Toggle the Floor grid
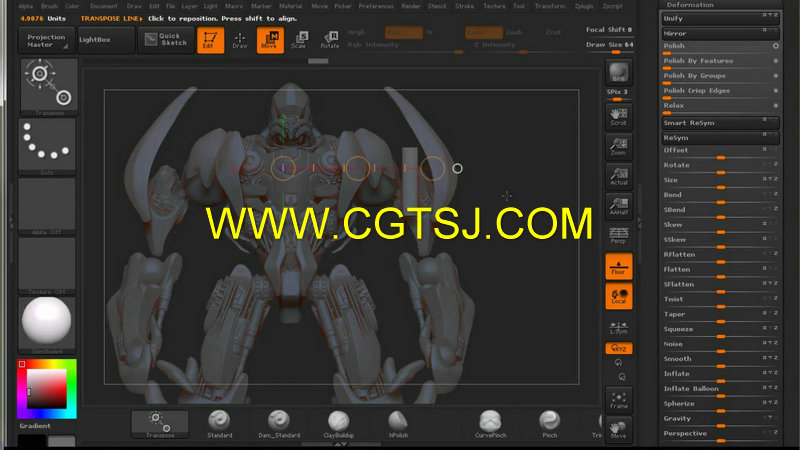Viewport: 800px width, 450px height. tap(618, 266)
